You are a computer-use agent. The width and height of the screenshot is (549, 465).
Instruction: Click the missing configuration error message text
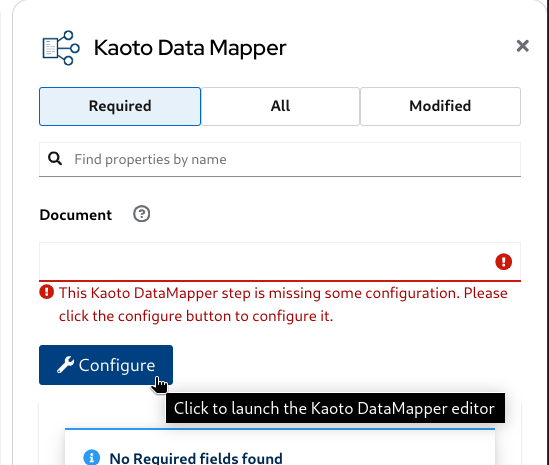tap(283, 304)
